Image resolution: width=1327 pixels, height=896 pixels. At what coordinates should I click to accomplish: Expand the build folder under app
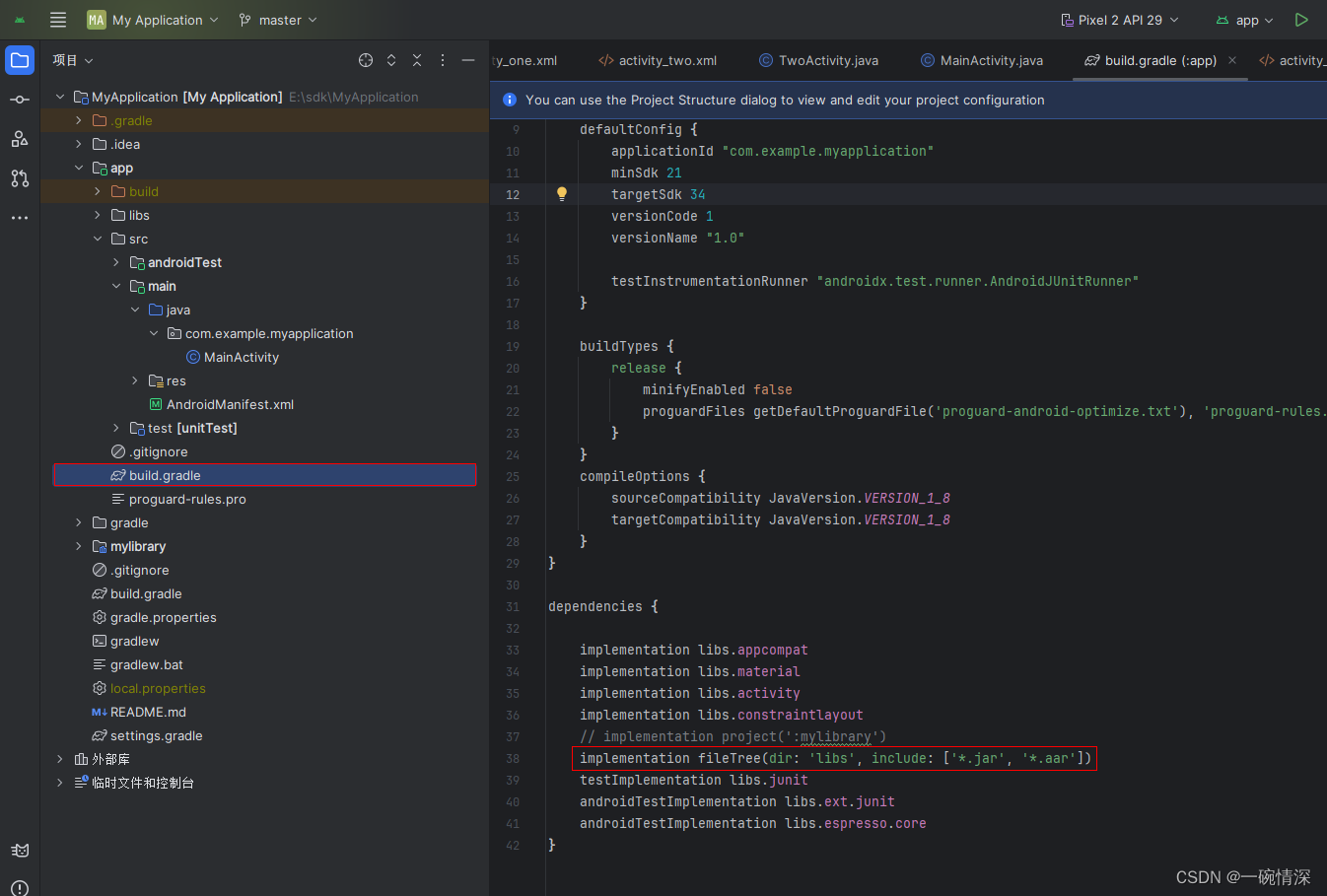[x=98, y=191]
